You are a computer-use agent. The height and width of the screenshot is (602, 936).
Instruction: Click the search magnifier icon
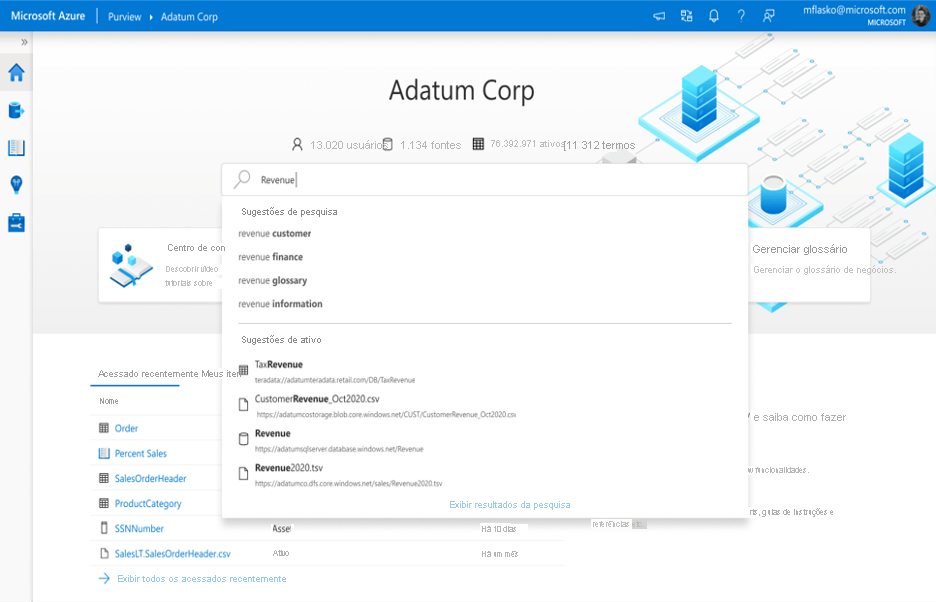[x=242, y=179]
